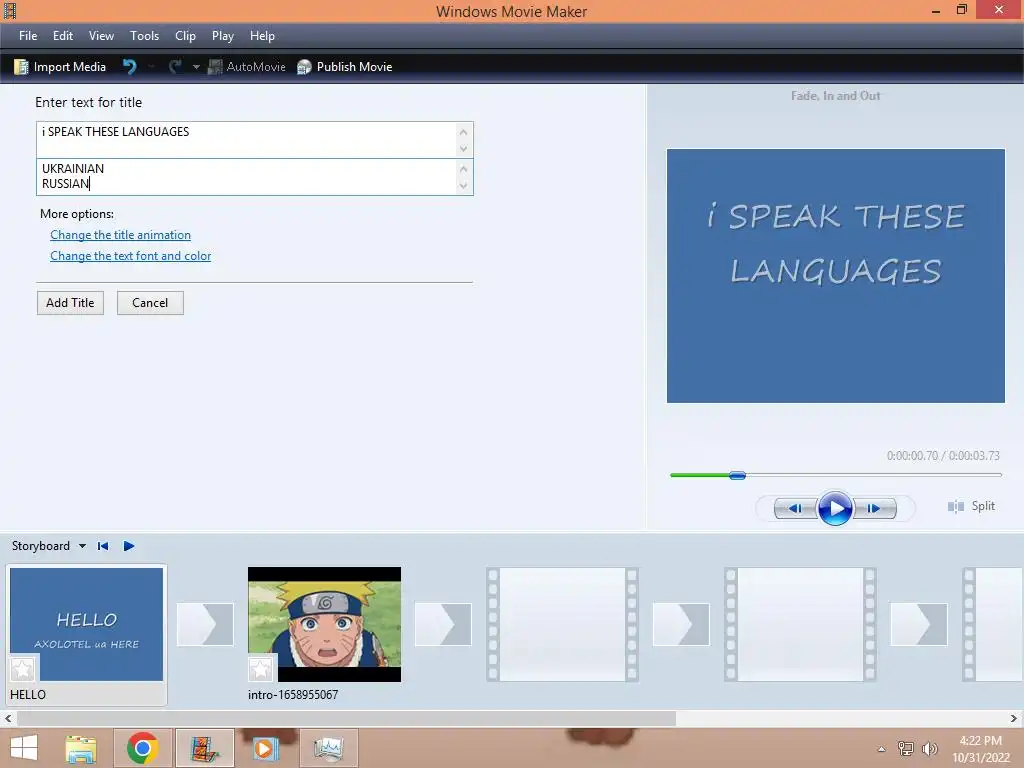
Task: Click the preview seek bar handle
Action: pyautogui.click(x=737, y=475)
